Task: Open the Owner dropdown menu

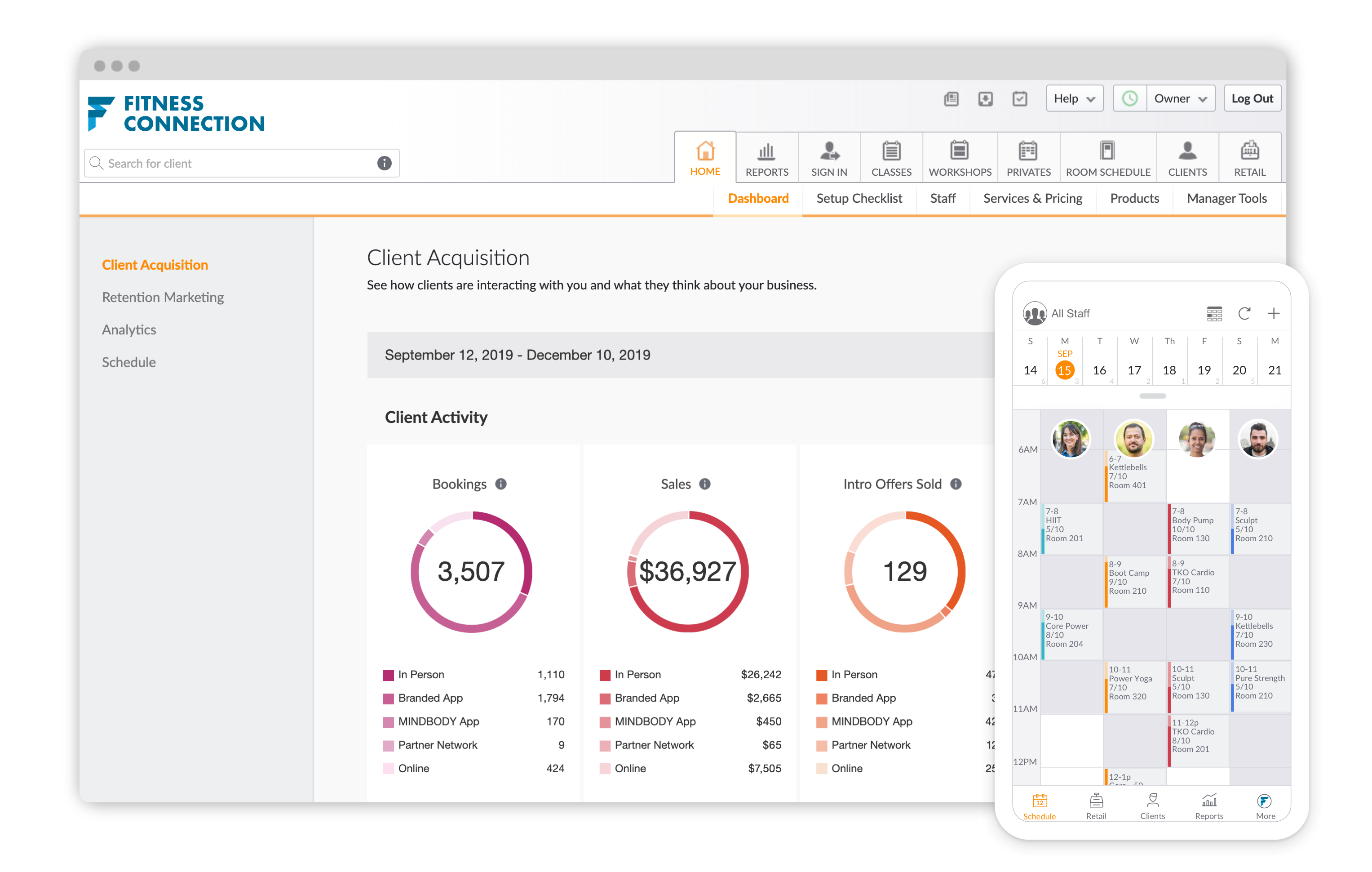Action: [1180, 98]
